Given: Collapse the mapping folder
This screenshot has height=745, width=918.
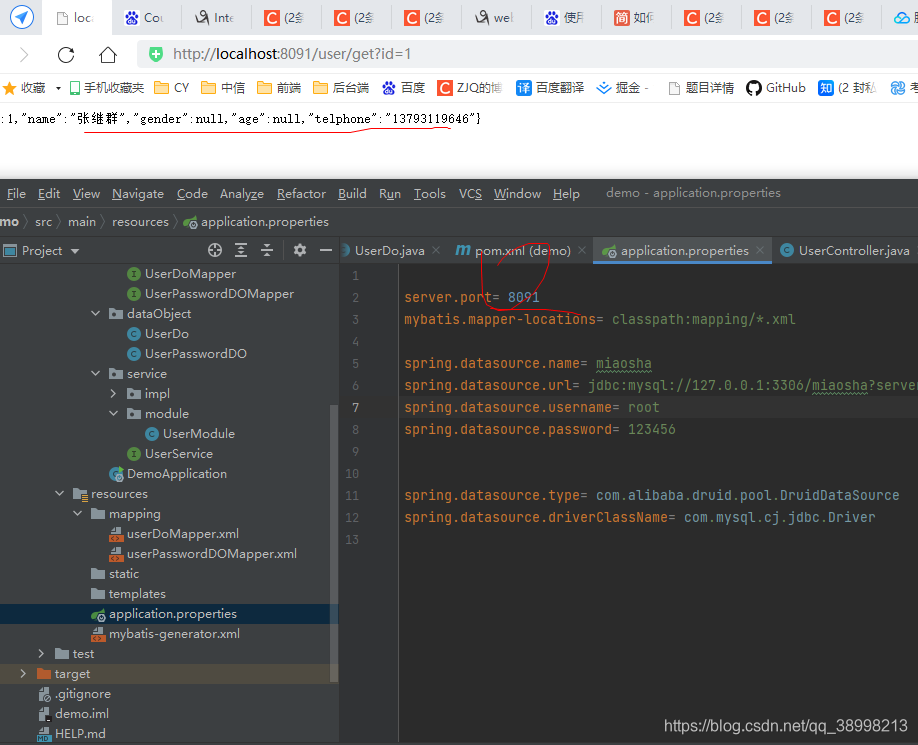Looking at the screenshot, I should 77,513.
